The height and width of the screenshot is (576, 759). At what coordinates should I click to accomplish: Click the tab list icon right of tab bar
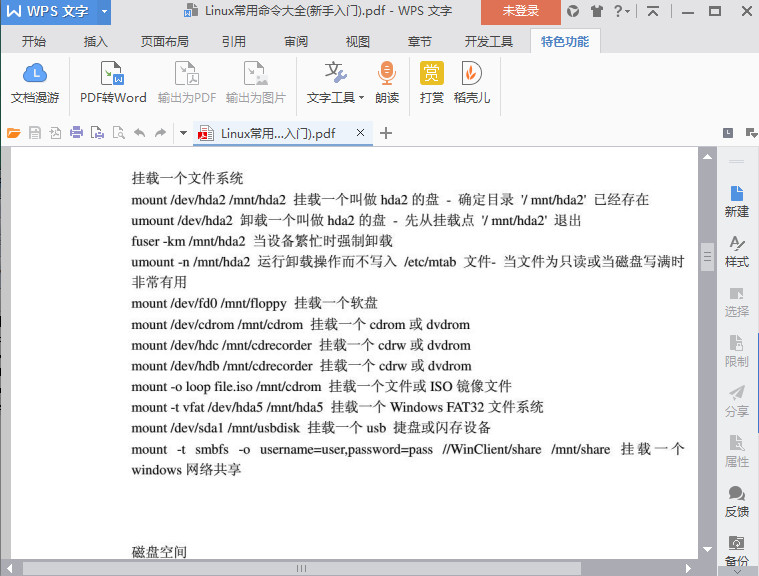728,133
